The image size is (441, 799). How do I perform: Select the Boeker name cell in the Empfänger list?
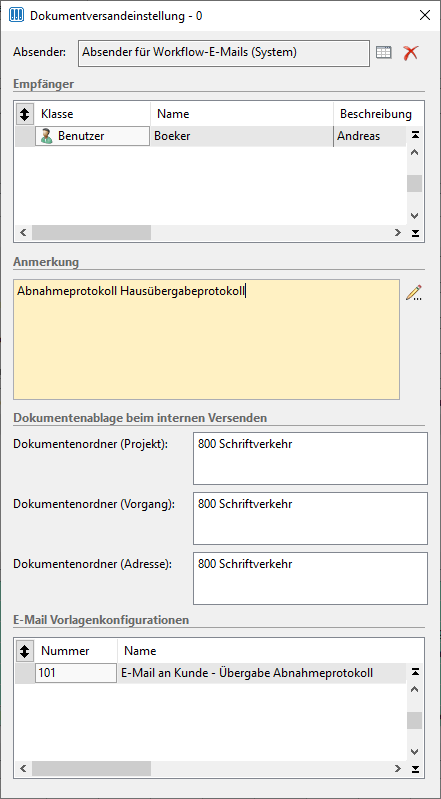242,137
